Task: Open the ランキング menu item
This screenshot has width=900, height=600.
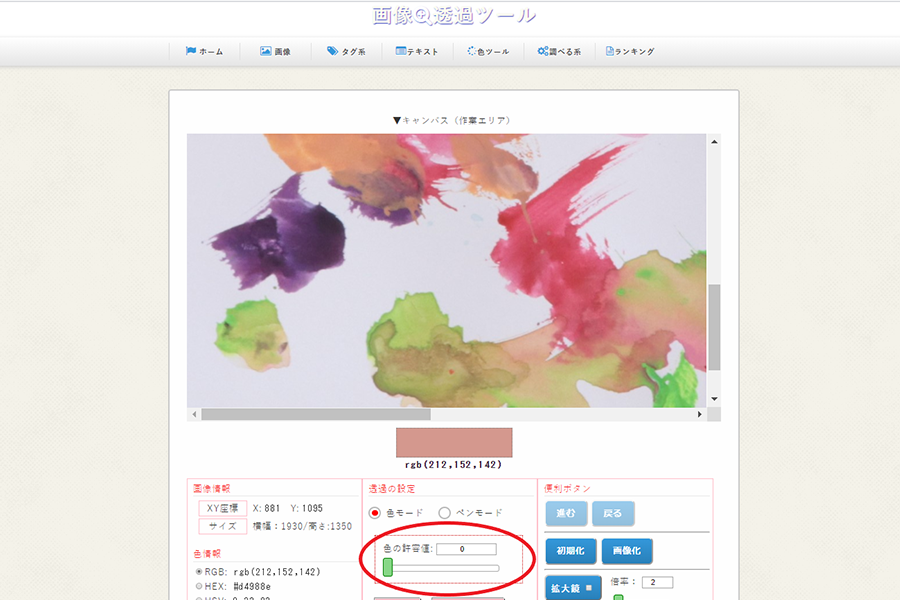Action: tap(630, 51)
